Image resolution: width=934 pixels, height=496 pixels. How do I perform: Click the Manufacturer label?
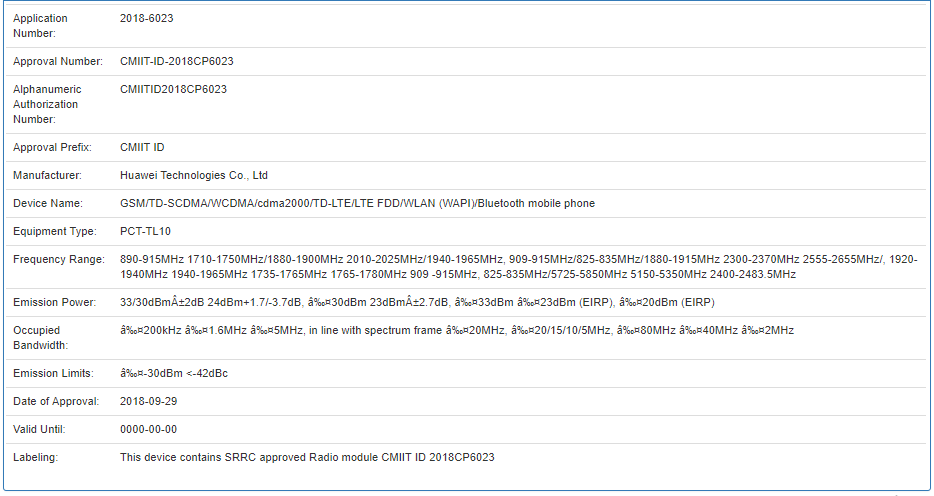(x=48, y=175)
